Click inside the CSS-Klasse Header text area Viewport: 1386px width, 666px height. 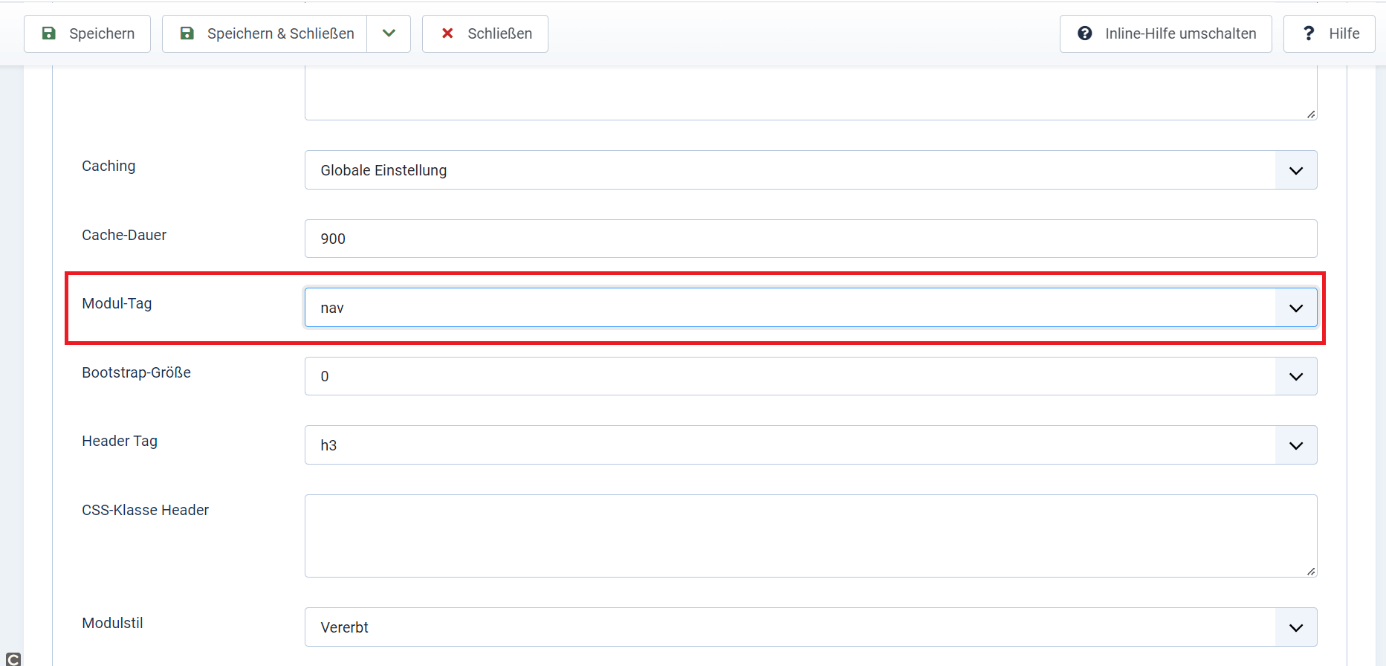click(x=810, y=535)
